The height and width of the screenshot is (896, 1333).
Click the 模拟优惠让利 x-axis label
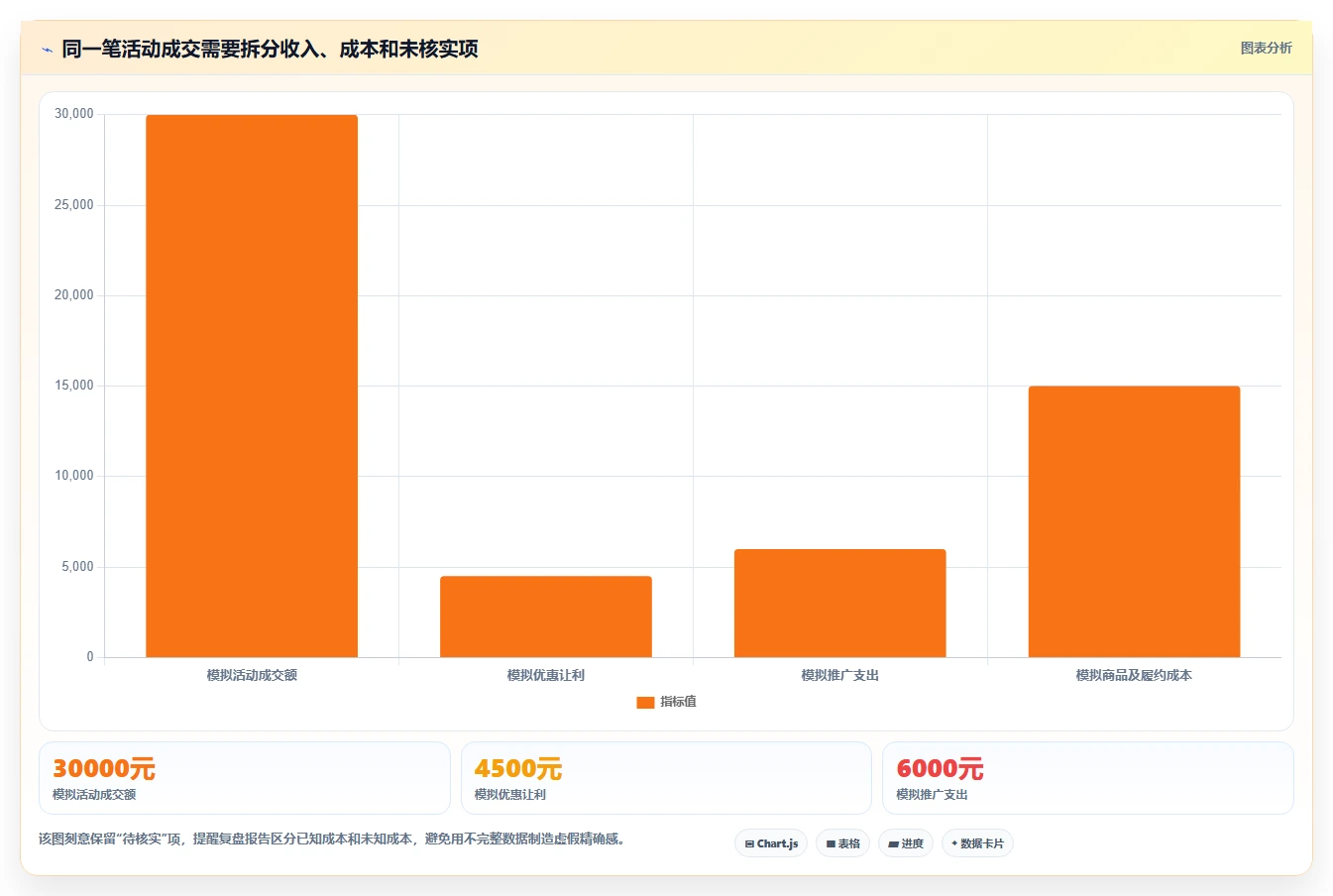[546, 675]
